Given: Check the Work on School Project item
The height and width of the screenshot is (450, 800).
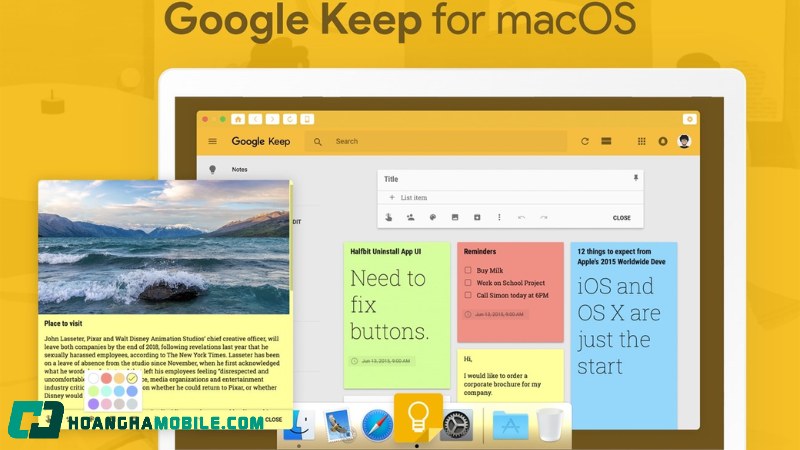Looking at the screenshot, I should click(x=467, y=282).
